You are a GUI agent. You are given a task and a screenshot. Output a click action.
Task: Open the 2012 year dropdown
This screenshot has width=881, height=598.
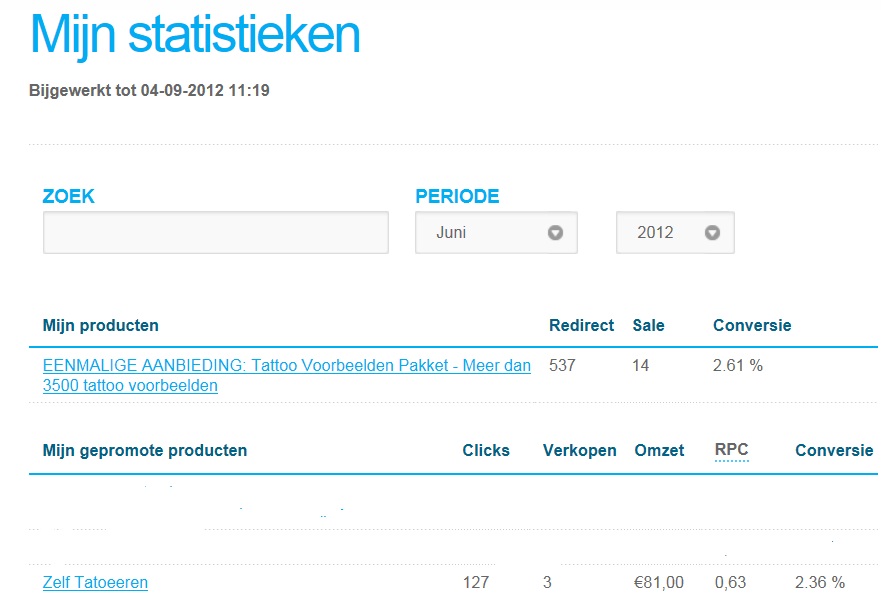pyautogui.click(x=675, y=233)
